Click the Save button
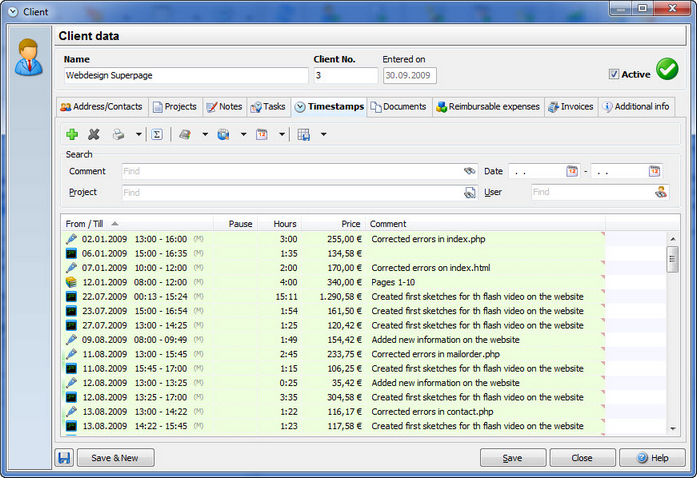 point(513,458)
